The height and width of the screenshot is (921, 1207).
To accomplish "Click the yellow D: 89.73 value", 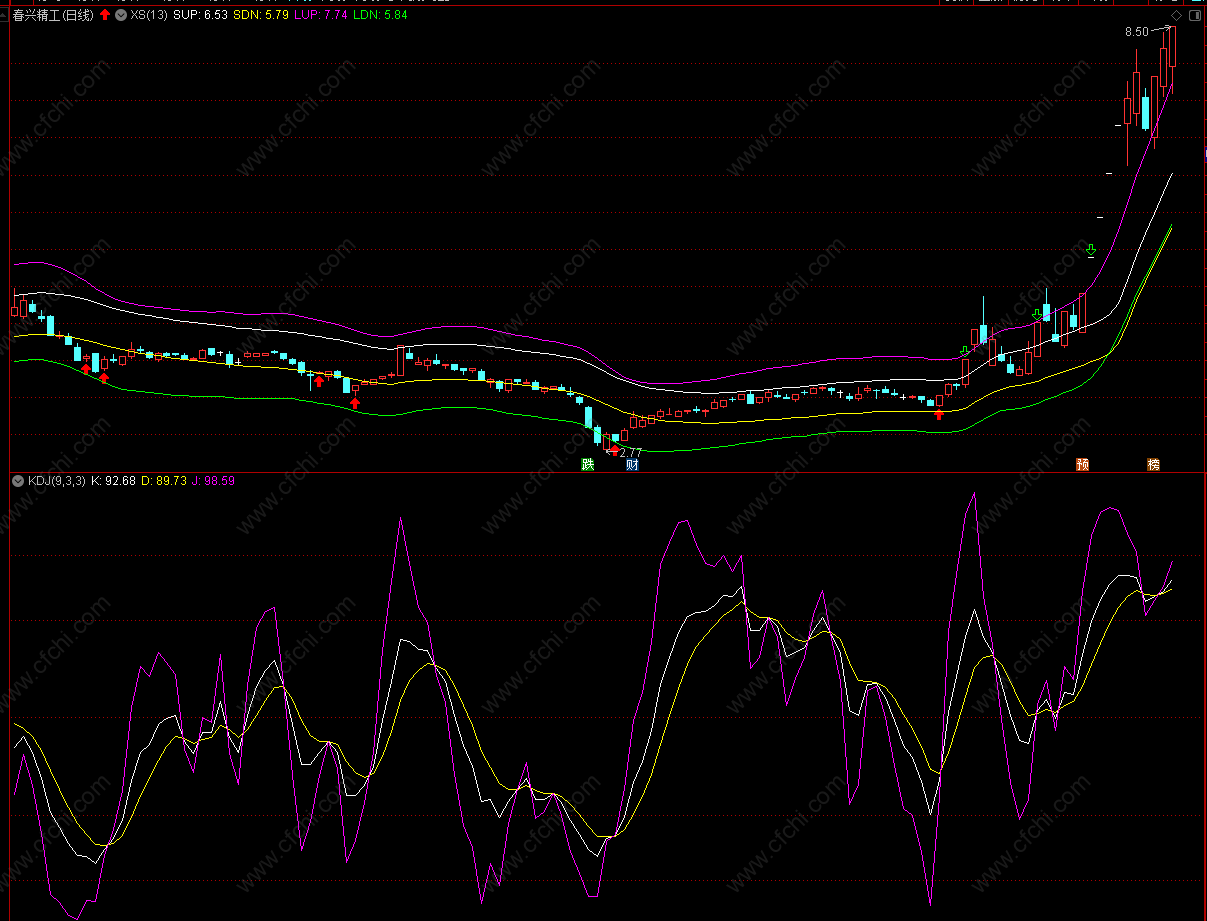I will pos(164,481).
